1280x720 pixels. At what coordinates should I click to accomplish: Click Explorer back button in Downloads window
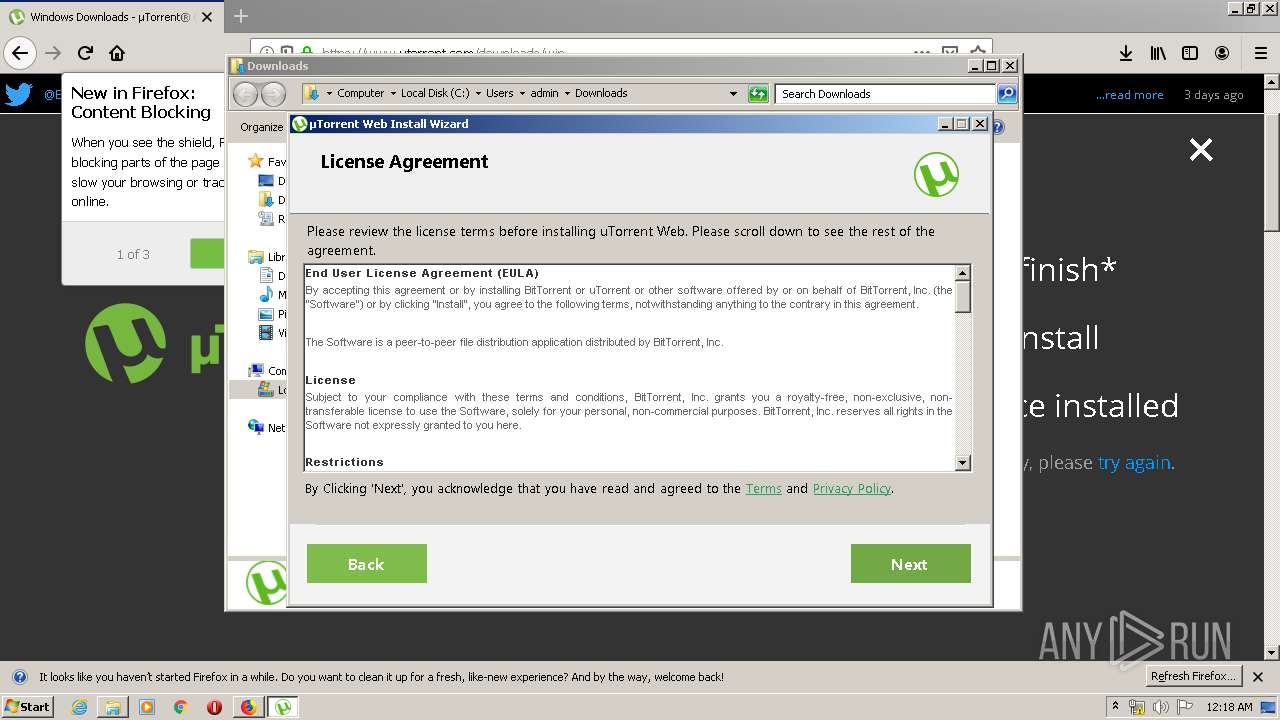(x=245, y=94)
